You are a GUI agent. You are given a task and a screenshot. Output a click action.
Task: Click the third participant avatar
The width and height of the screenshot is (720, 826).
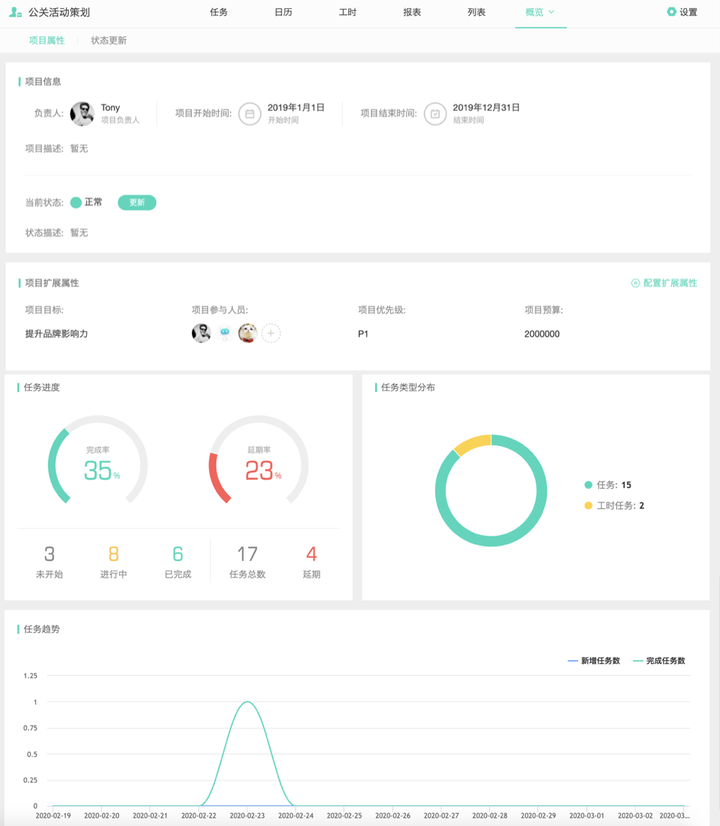tap(248, 333)
